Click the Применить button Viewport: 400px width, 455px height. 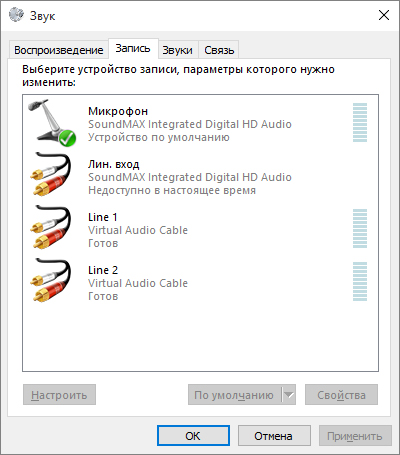point(355,436)
